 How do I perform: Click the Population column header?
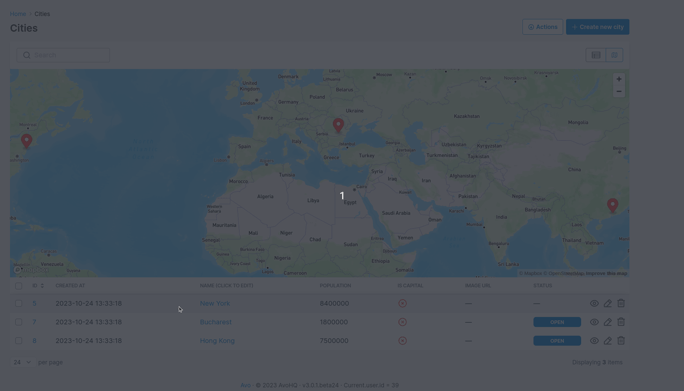(335, 286)
